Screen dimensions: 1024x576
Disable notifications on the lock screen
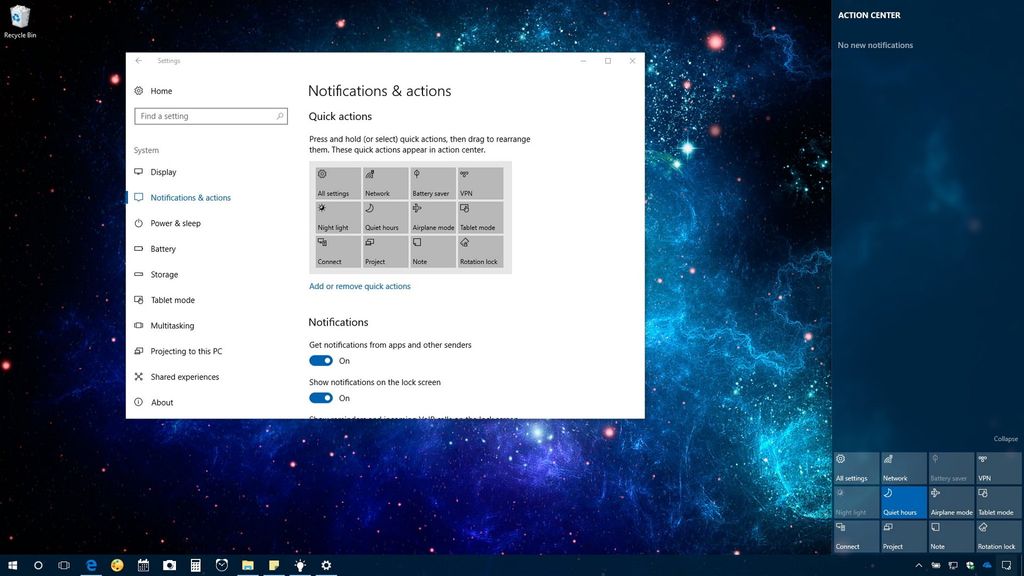point(320,398)
